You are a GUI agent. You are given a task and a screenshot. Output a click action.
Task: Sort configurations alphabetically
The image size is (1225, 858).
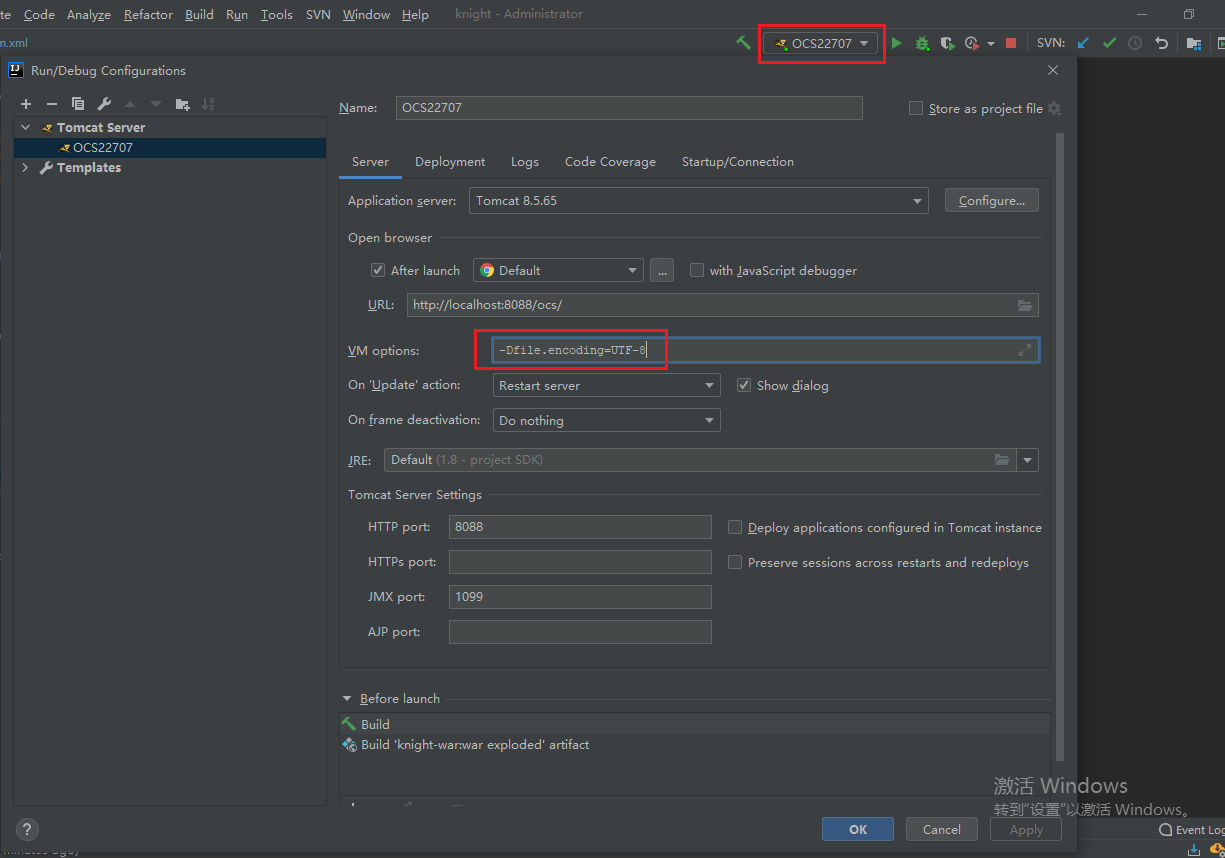pos(208,104)
